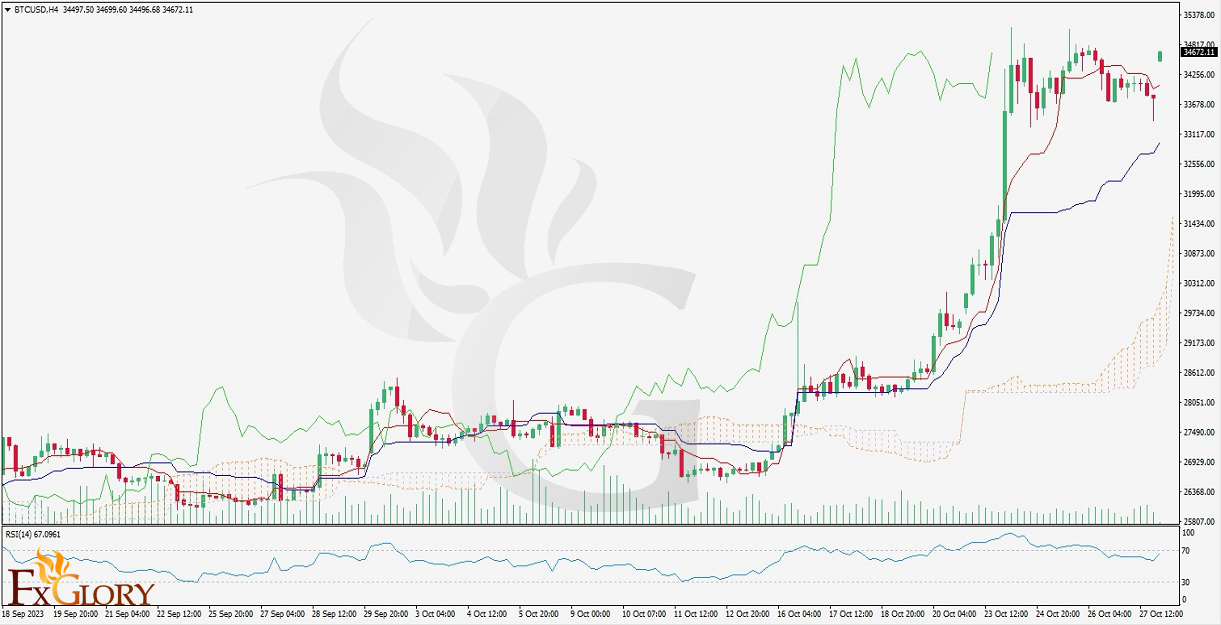Click the RSI 30 level label

1186,583
